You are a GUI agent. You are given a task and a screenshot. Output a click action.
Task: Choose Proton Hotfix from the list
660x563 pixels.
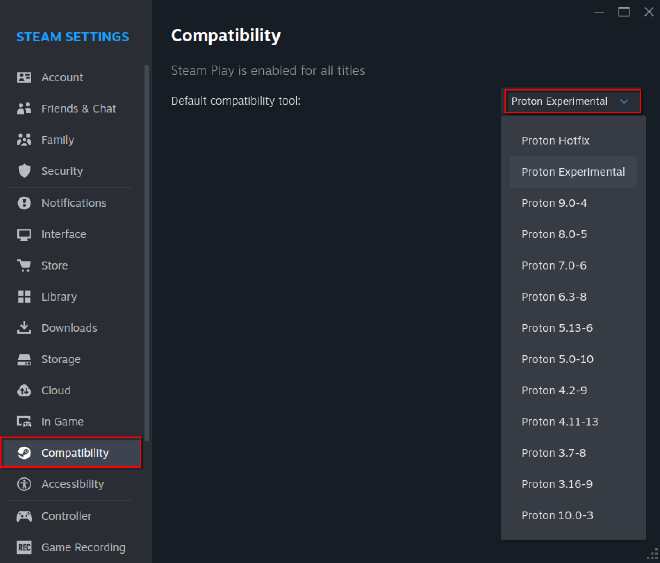click(555, 141)
